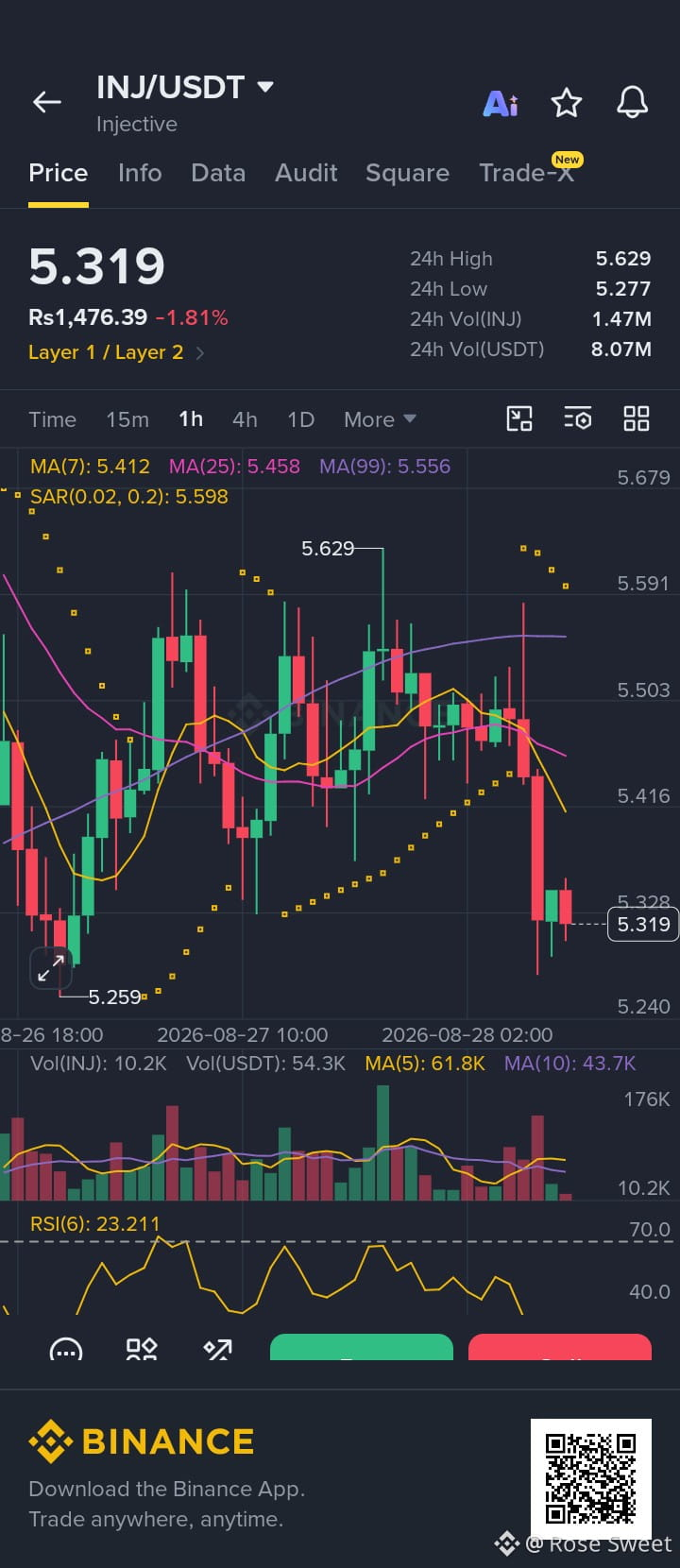Tap the volume MA(5): 61.8K label

click(x=425, y=1064)
